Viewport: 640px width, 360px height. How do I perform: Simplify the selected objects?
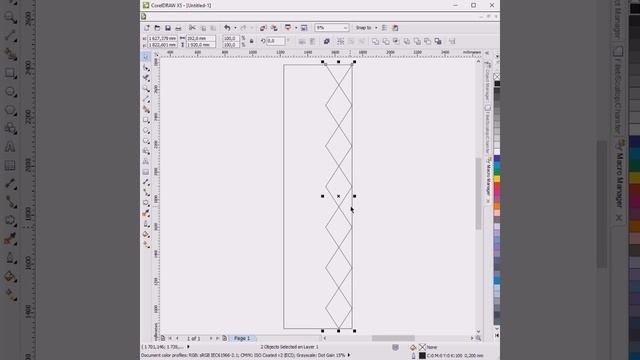tap(407, 41)
